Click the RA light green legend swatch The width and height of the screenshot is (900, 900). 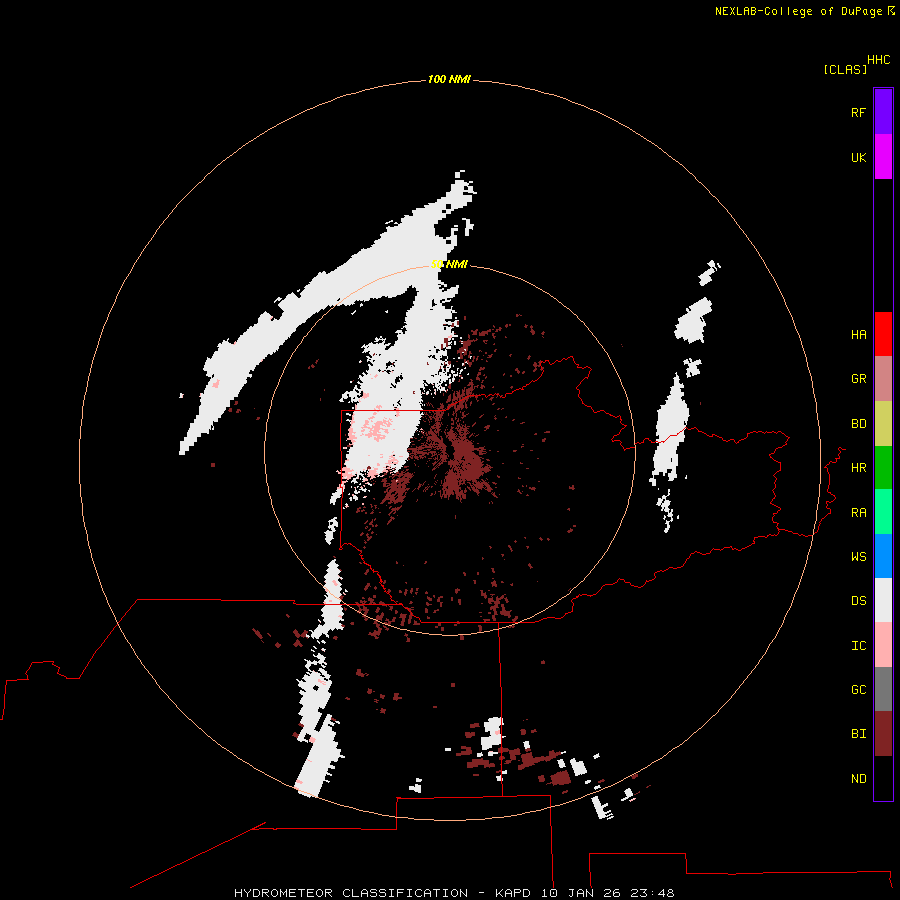point(883,512)
